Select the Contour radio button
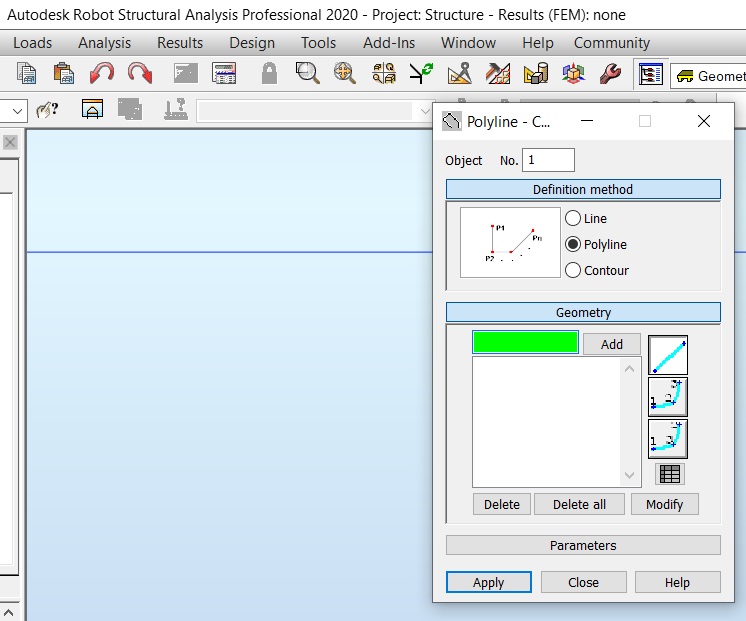746x621 pixels. (x=573, y=270)
